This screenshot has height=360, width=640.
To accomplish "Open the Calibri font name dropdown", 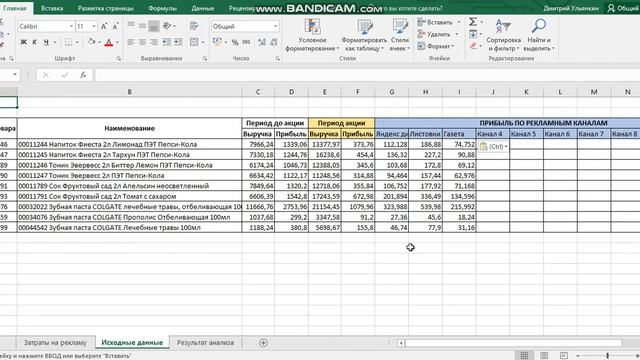I will coord(71,27).
